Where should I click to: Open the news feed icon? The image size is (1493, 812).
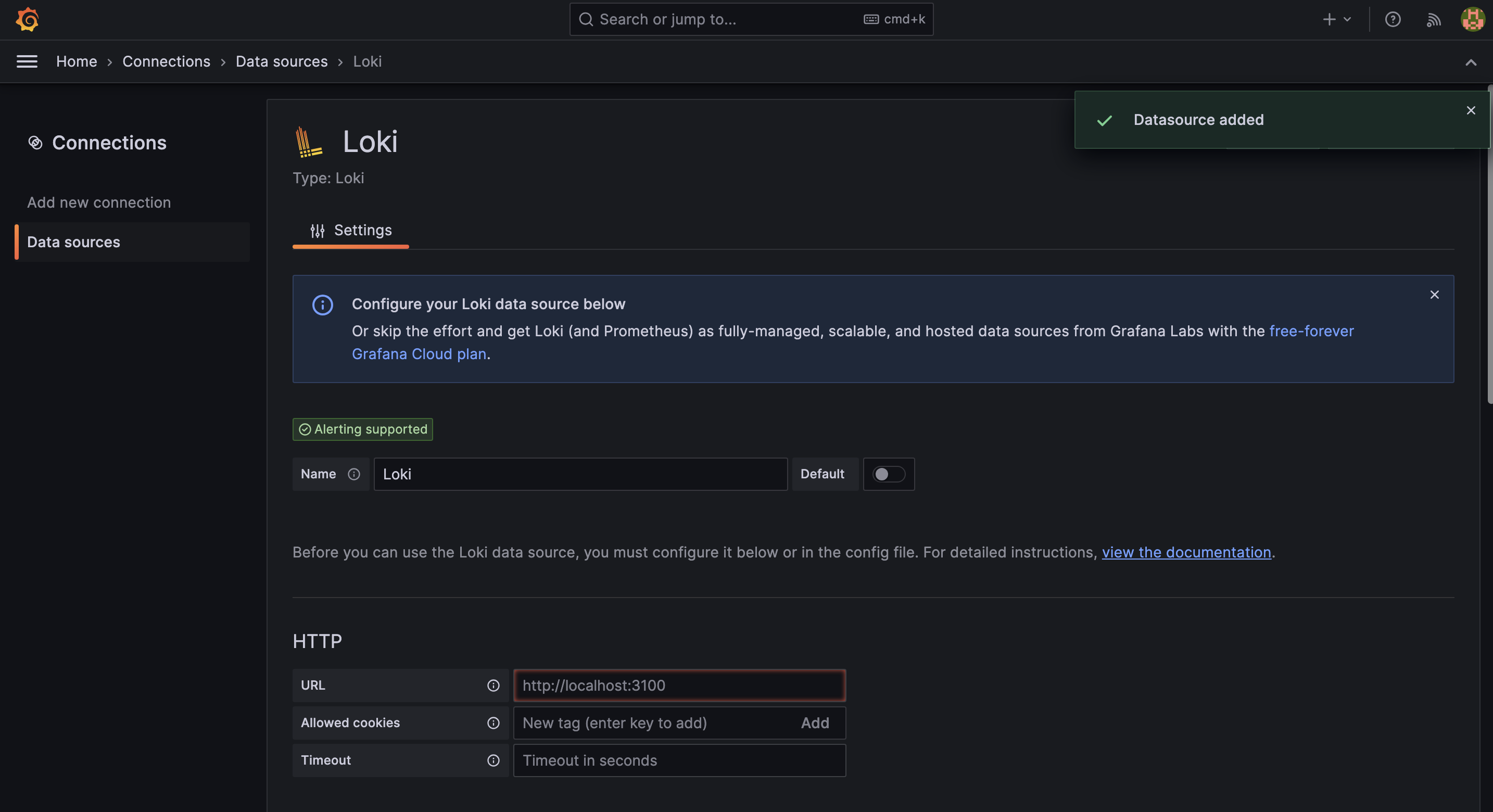pyautogui.click(x=1433, y=19)
